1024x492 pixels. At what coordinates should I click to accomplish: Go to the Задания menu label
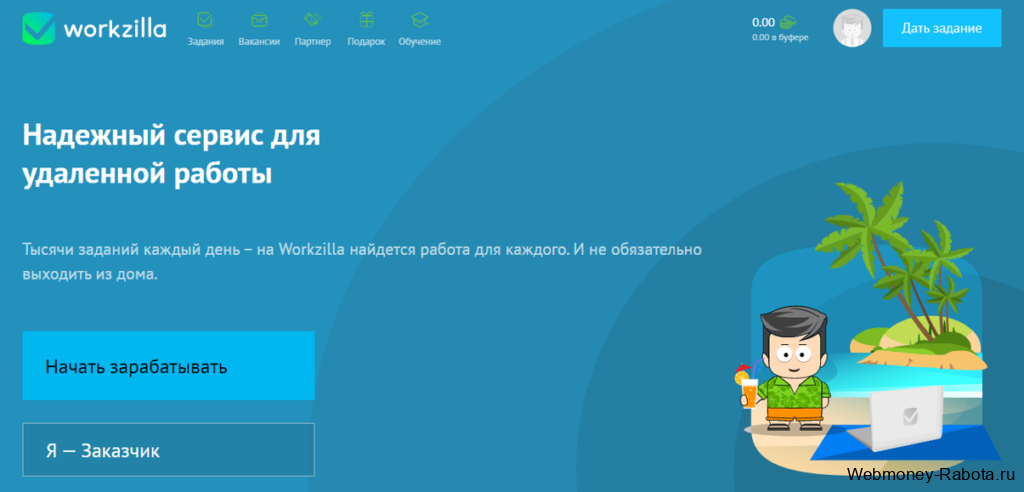coord(206,41)
